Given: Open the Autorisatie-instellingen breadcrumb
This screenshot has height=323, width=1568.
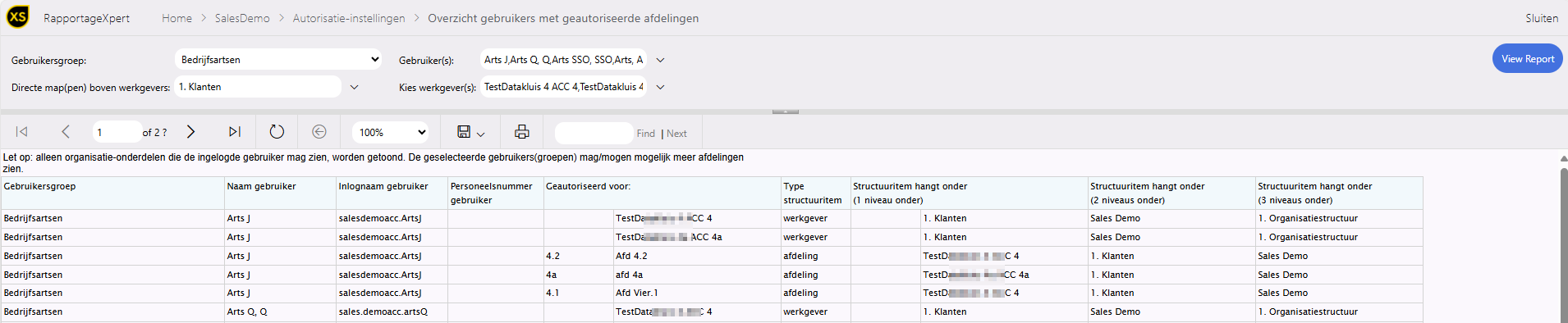Looking at the screenshot, I should pyautogui.click(x=349, y=18).
